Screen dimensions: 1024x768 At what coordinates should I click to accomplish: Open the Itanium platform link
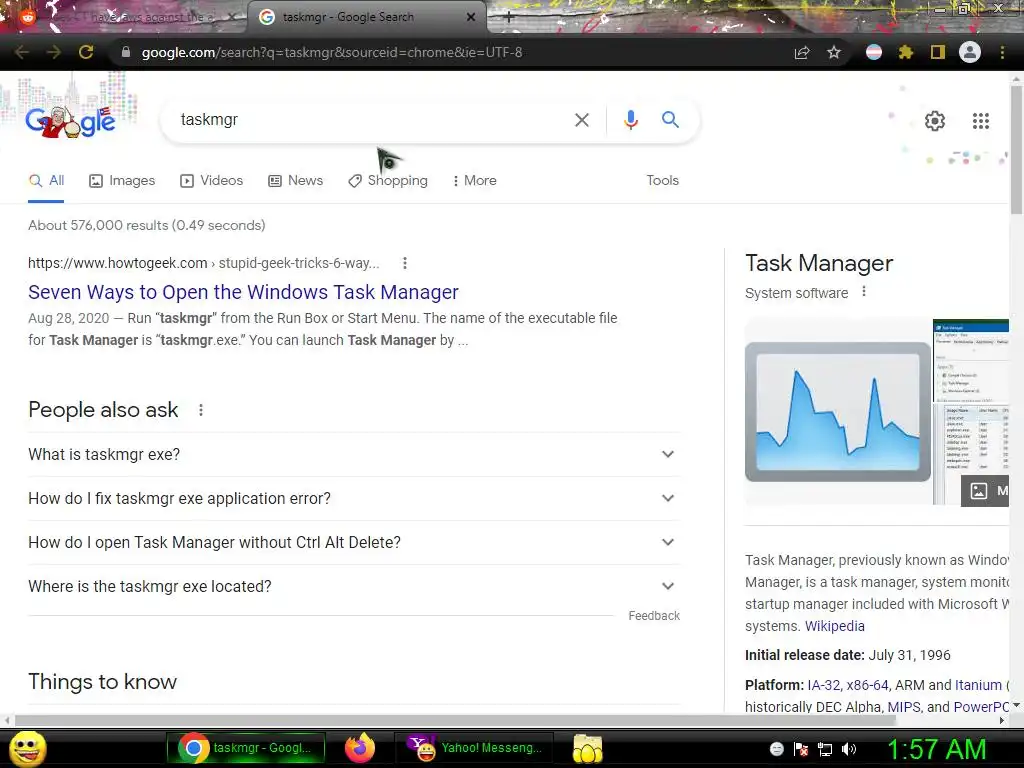pos(978,685)
